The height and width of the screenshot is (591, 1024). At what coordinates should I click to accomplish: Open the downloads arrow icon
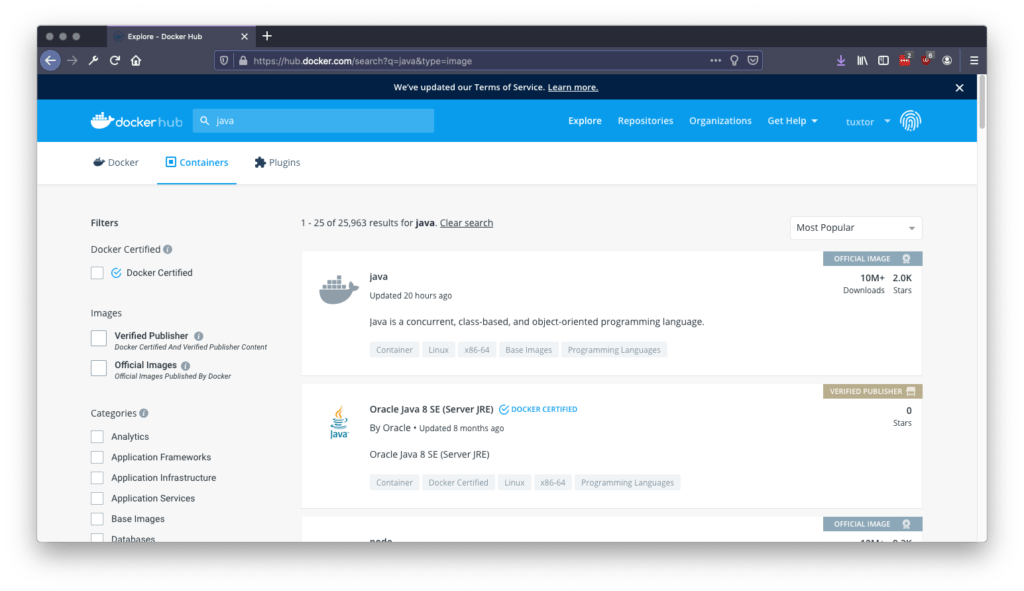tap(840, 61)
